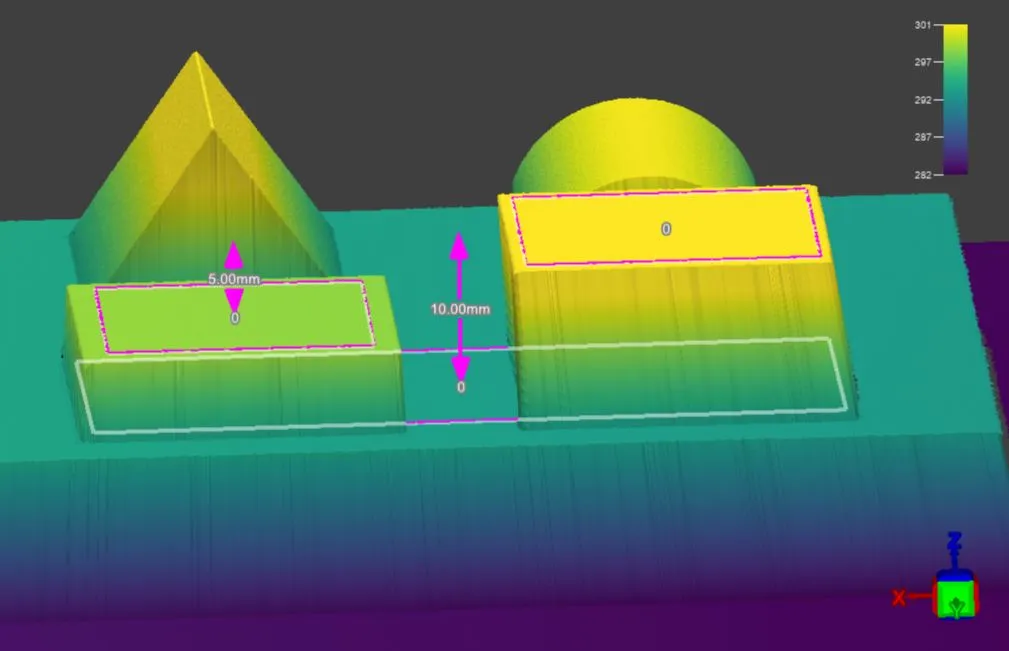Image resolution: width=1009 pixels, height=651 pixels.
Task: Click the 301 maximum value on color legend
Action: coord(922,25)
